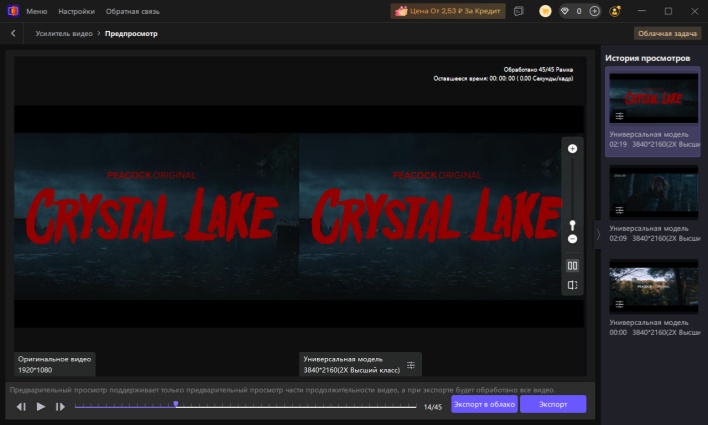
Task: Open settings icon on 02:09 thumbnail
Action: point(620,210)
